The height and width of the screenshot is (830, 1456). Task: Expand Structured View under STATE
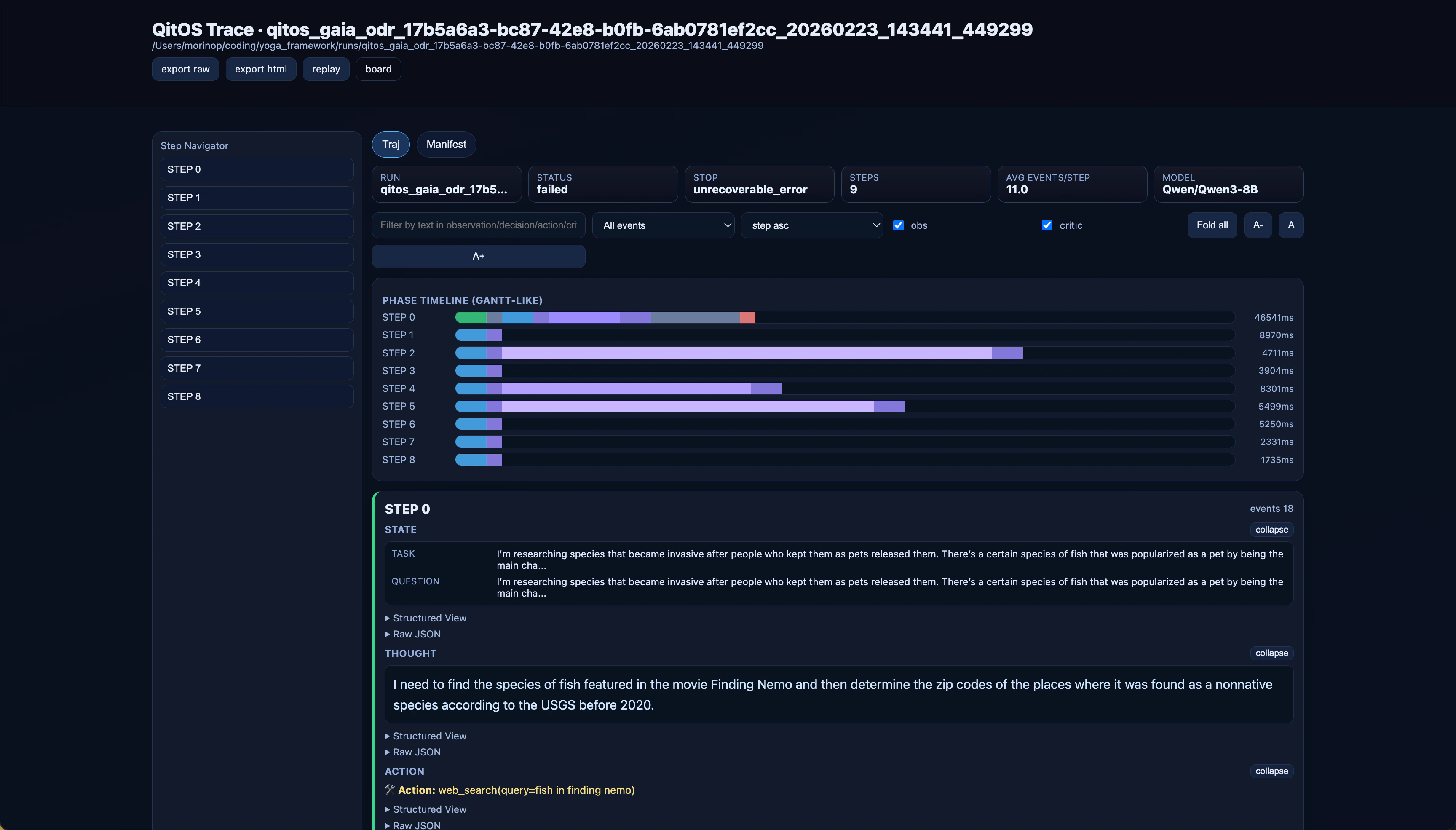(x=429, y=618)
